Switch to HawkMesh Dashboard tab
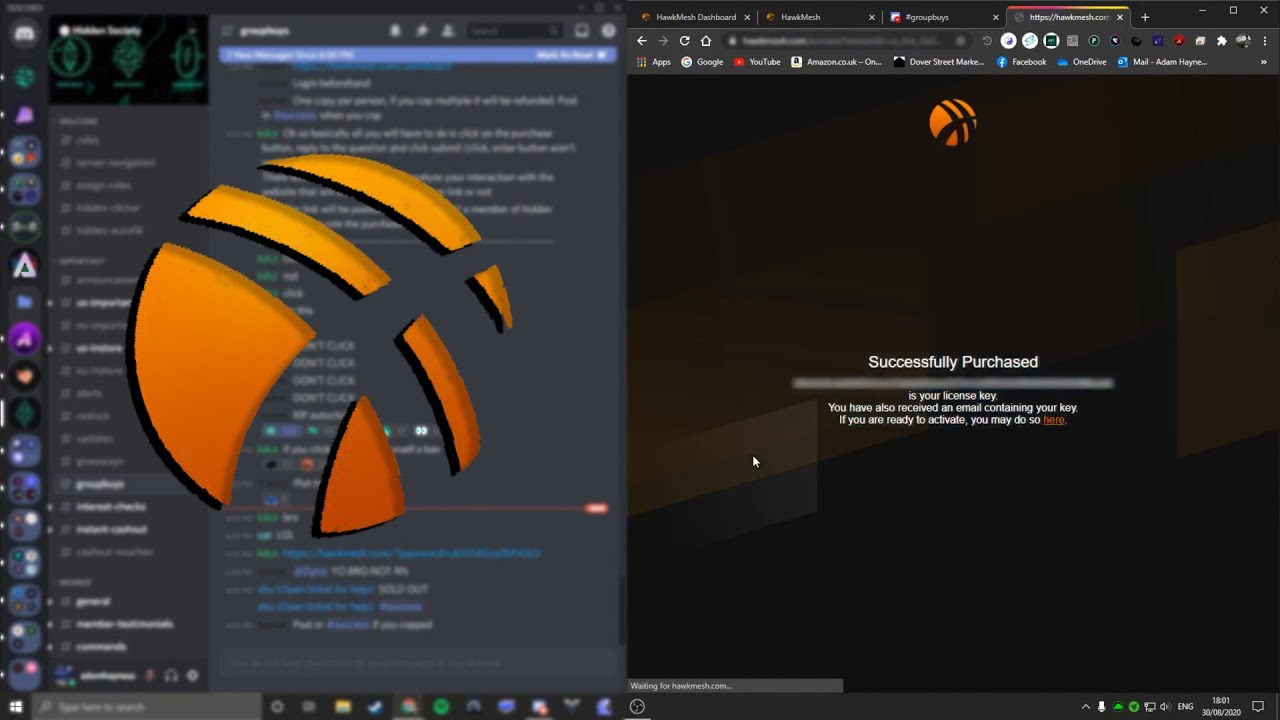Screen dimensions: 1280x720 click(696, 17)
